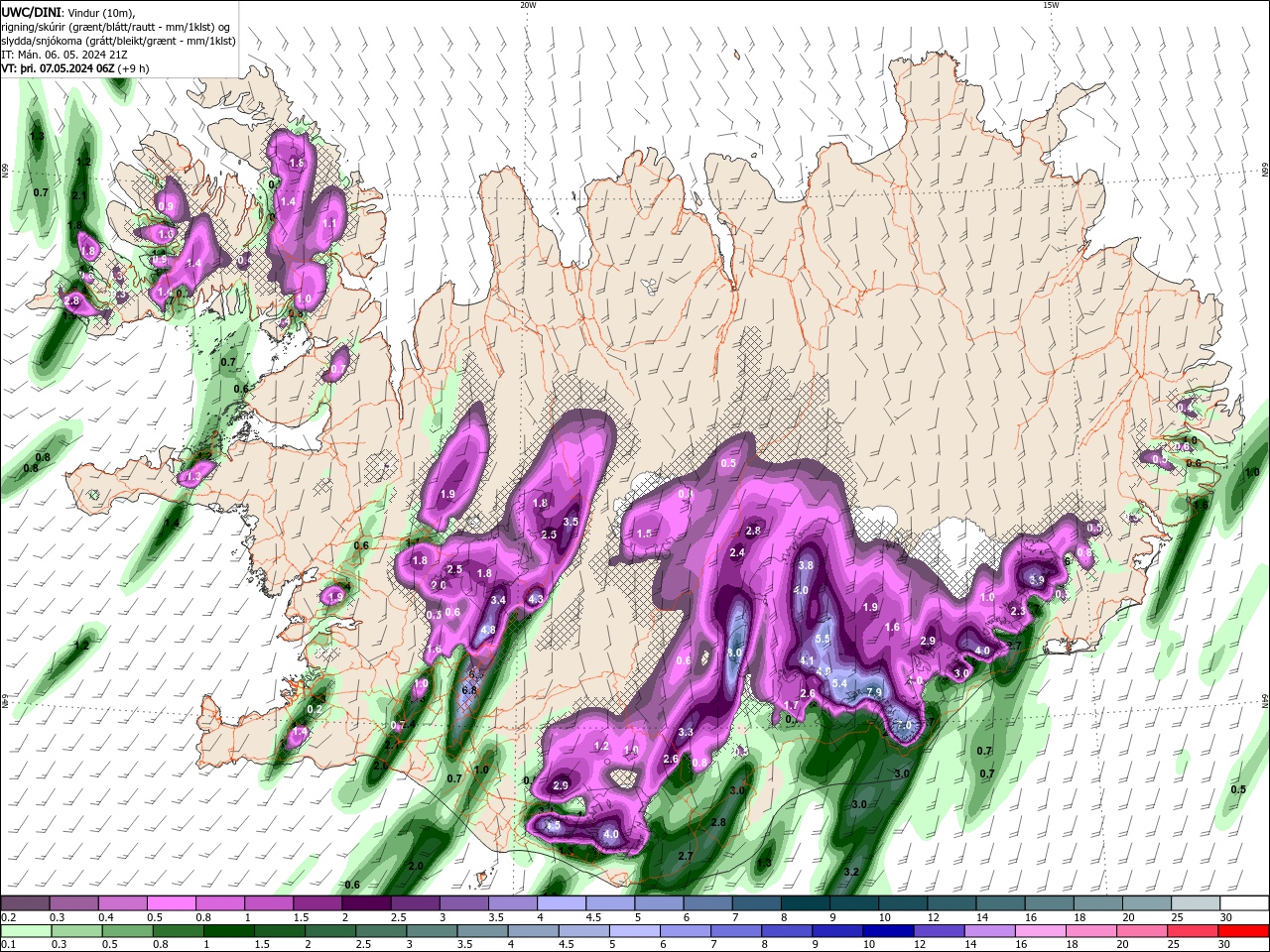
Task: Select the deep blue 10–12 swatch in the bottom legend row
Action: click(887, 931)
